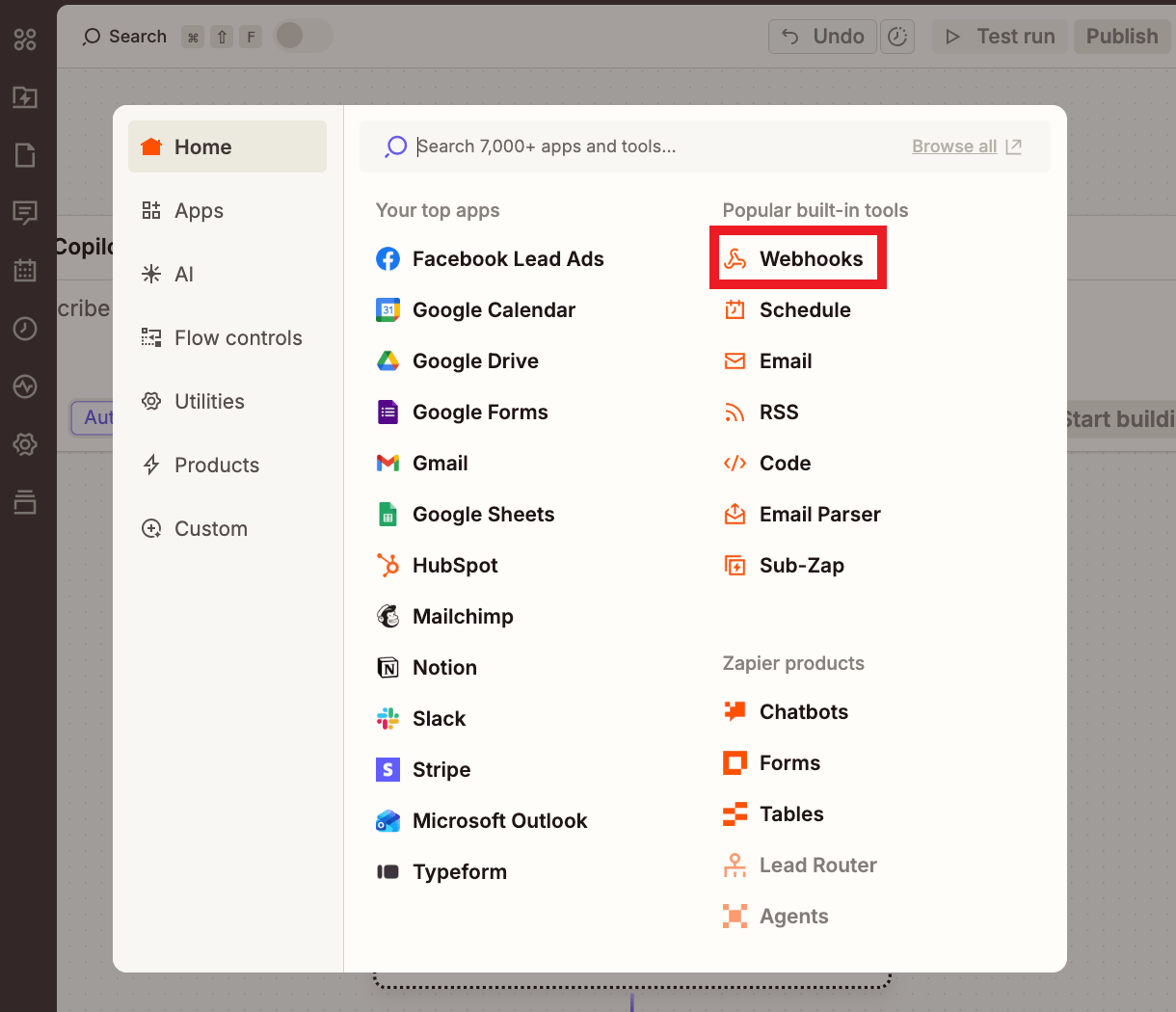Open the Zaps lightning icon in sidebar

(25, 97)
